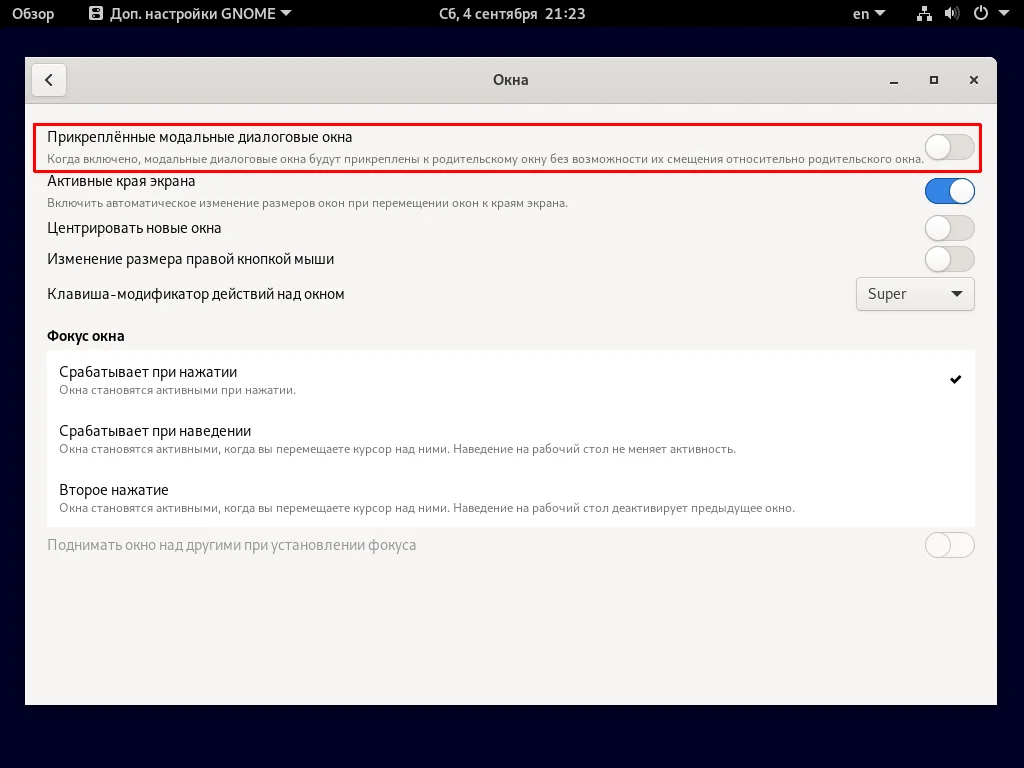Click the volume speaker icon
The width and height of the screenshot is (1024, 768).
952,14
